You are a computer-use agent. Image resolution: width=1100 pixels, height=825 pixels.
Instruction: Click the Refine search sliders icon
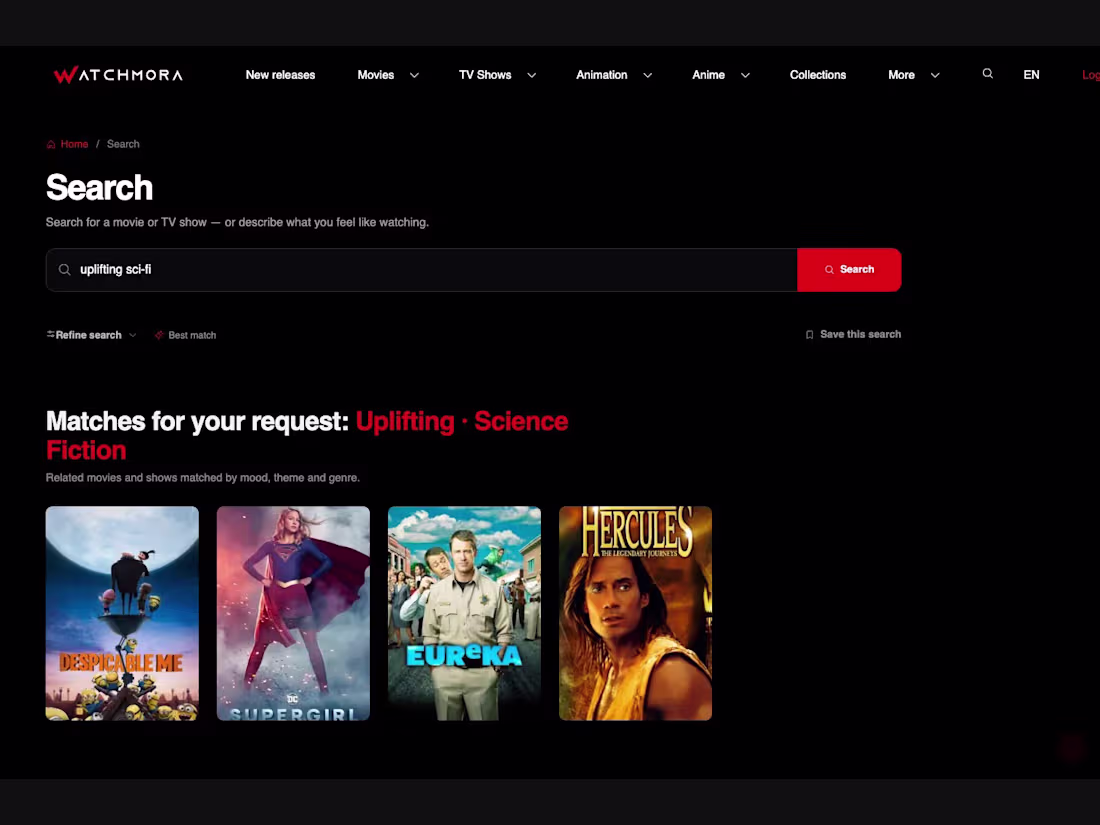51,335
